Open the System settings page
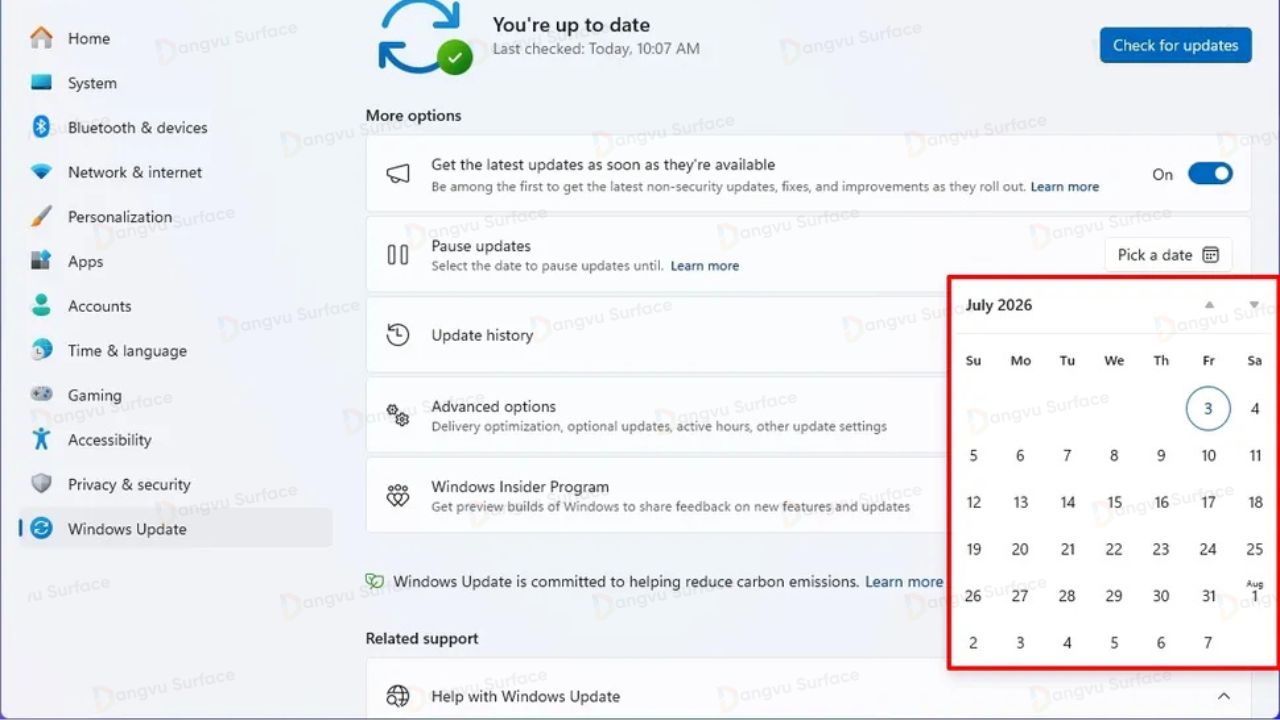Screen dimensions: 1280x720 (92, 83)
